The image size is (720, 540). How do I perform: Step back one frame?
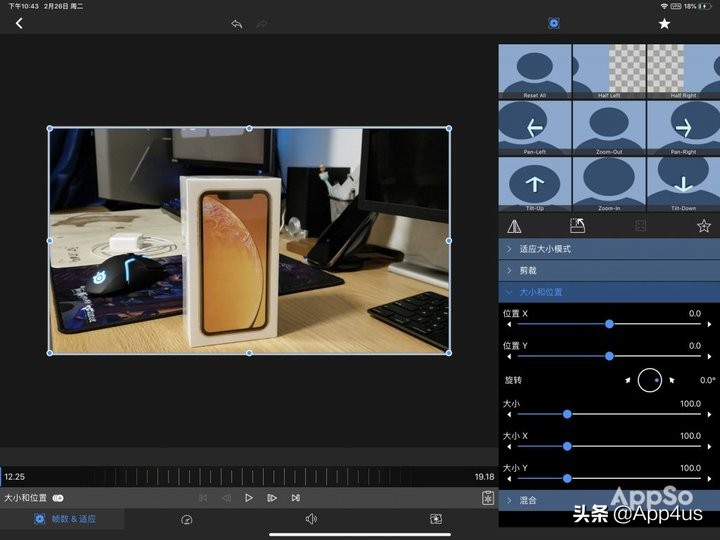click(x=226, y=498)
